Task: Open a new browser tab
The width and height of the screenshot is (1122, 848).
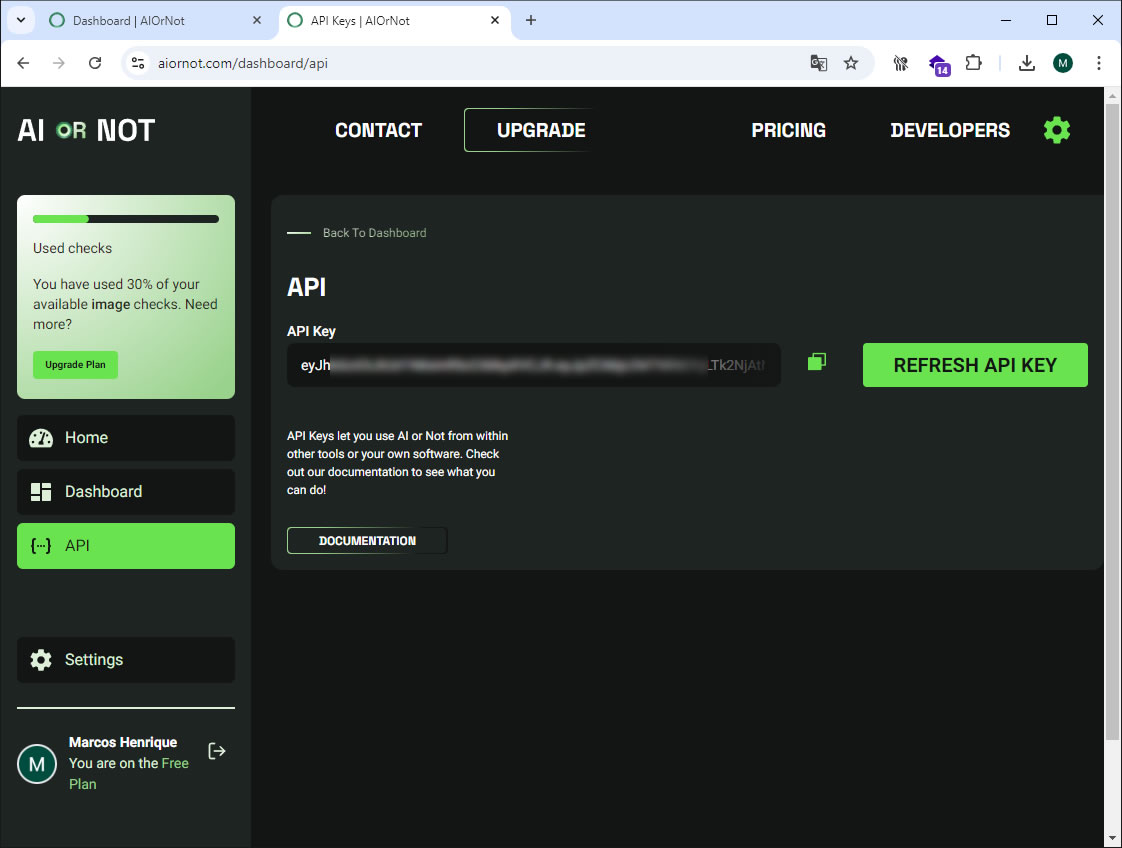Action: 530,20
